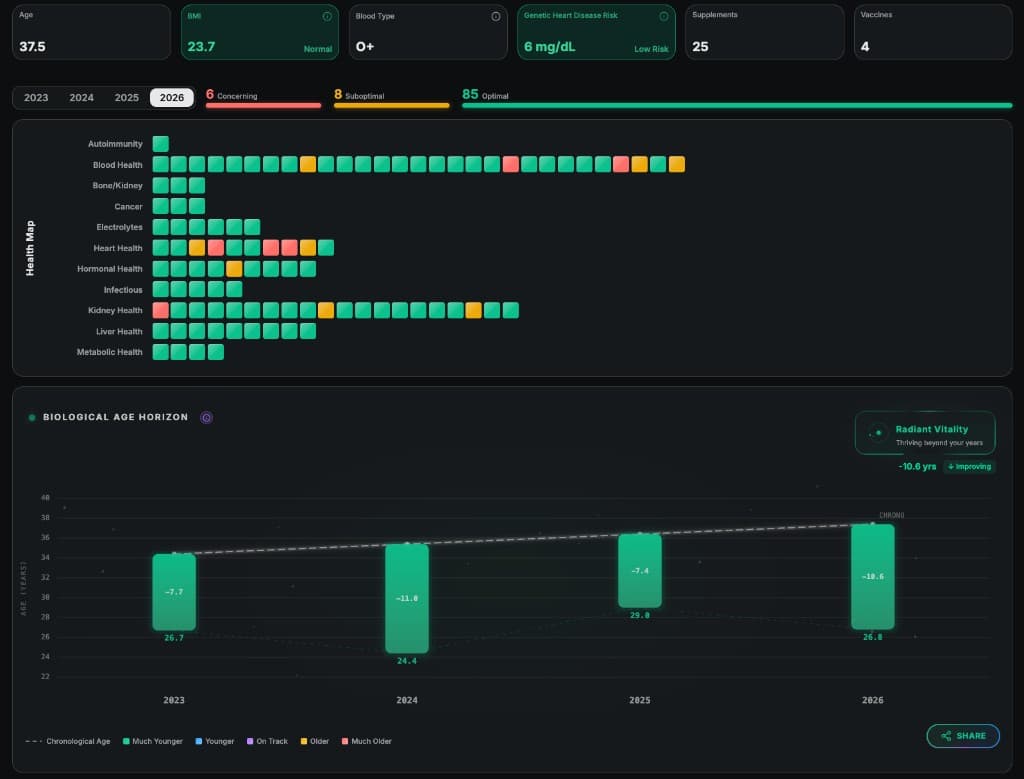Open the Vaccines summary card
The image size is (1024, 779).
coord(932,32)
